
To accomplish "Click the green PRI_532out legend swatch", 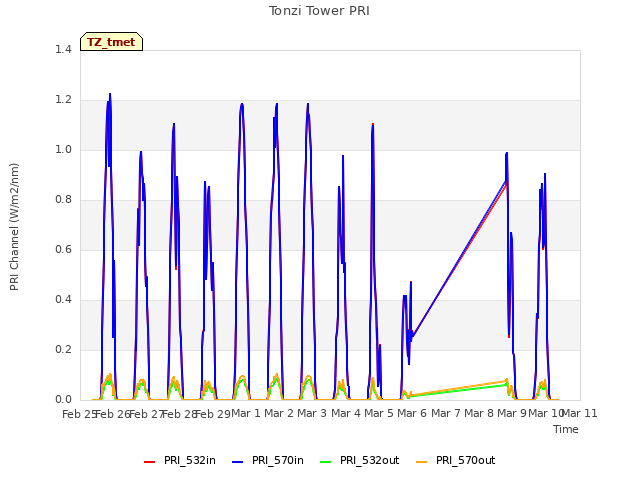I will 326,462.
